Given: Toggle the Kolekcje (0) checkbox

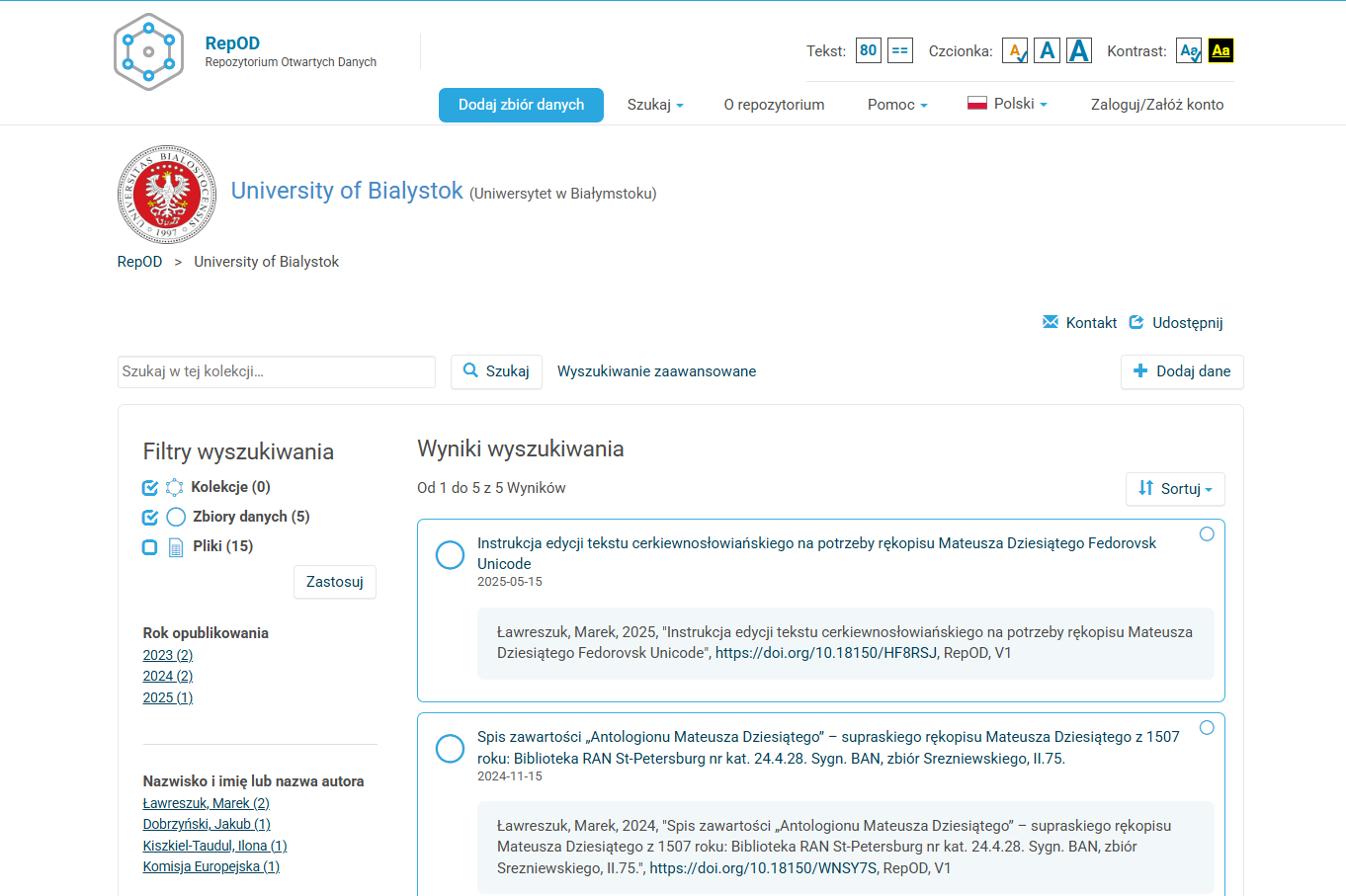Looking at the screenshot, I should (150, 487).
